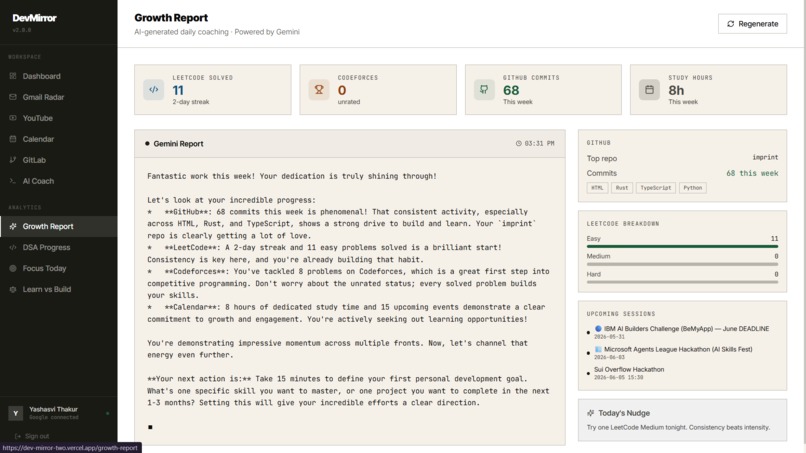The height and width of the screenshot is (453, 806).
Task: Click the 'Google connected' status text
Action: 54,418
